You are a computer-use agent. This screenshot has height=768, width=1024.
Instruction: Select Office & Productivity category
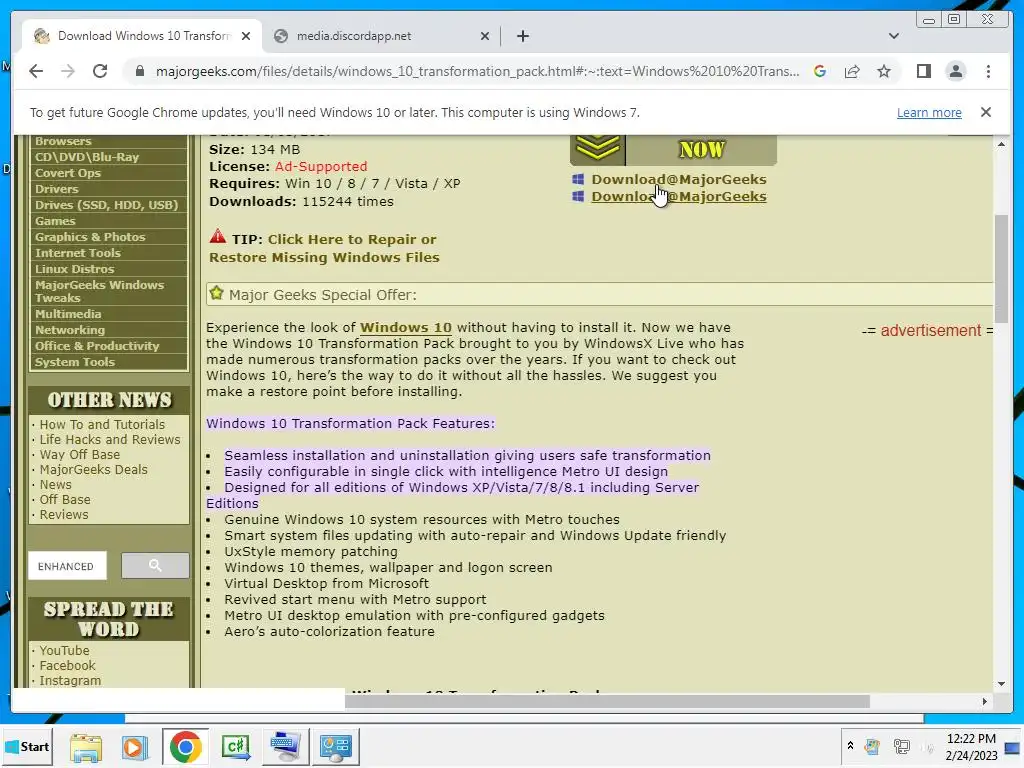coord(97,346)
